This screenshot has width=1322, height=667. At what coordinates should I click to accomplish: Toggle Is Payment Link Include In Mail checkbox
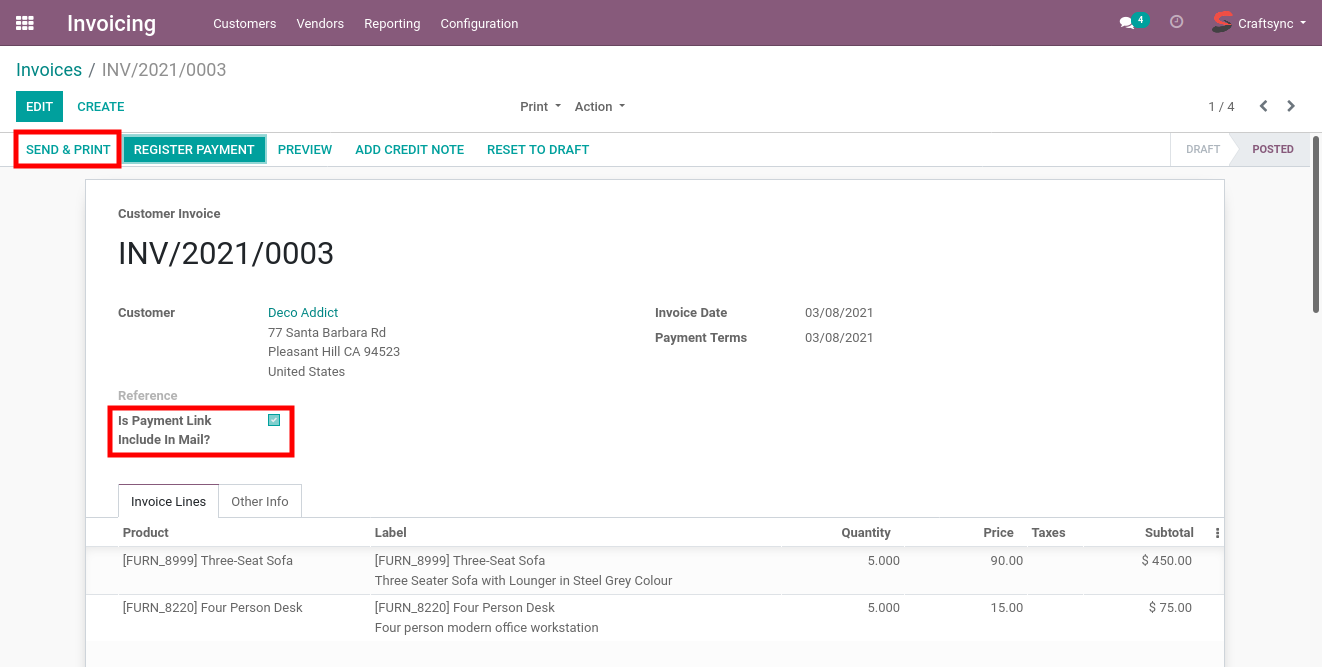coord(274,420)
